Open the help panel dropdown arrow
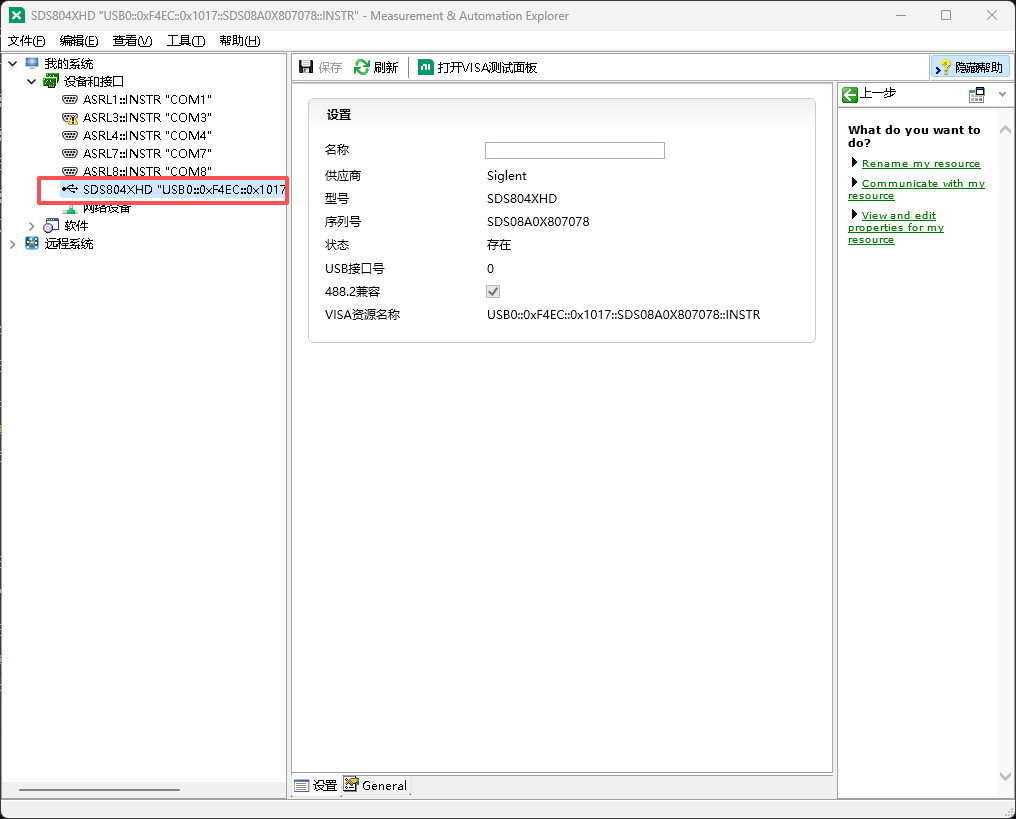This screenshot has height=819, width=1016. pos(1002,95)
